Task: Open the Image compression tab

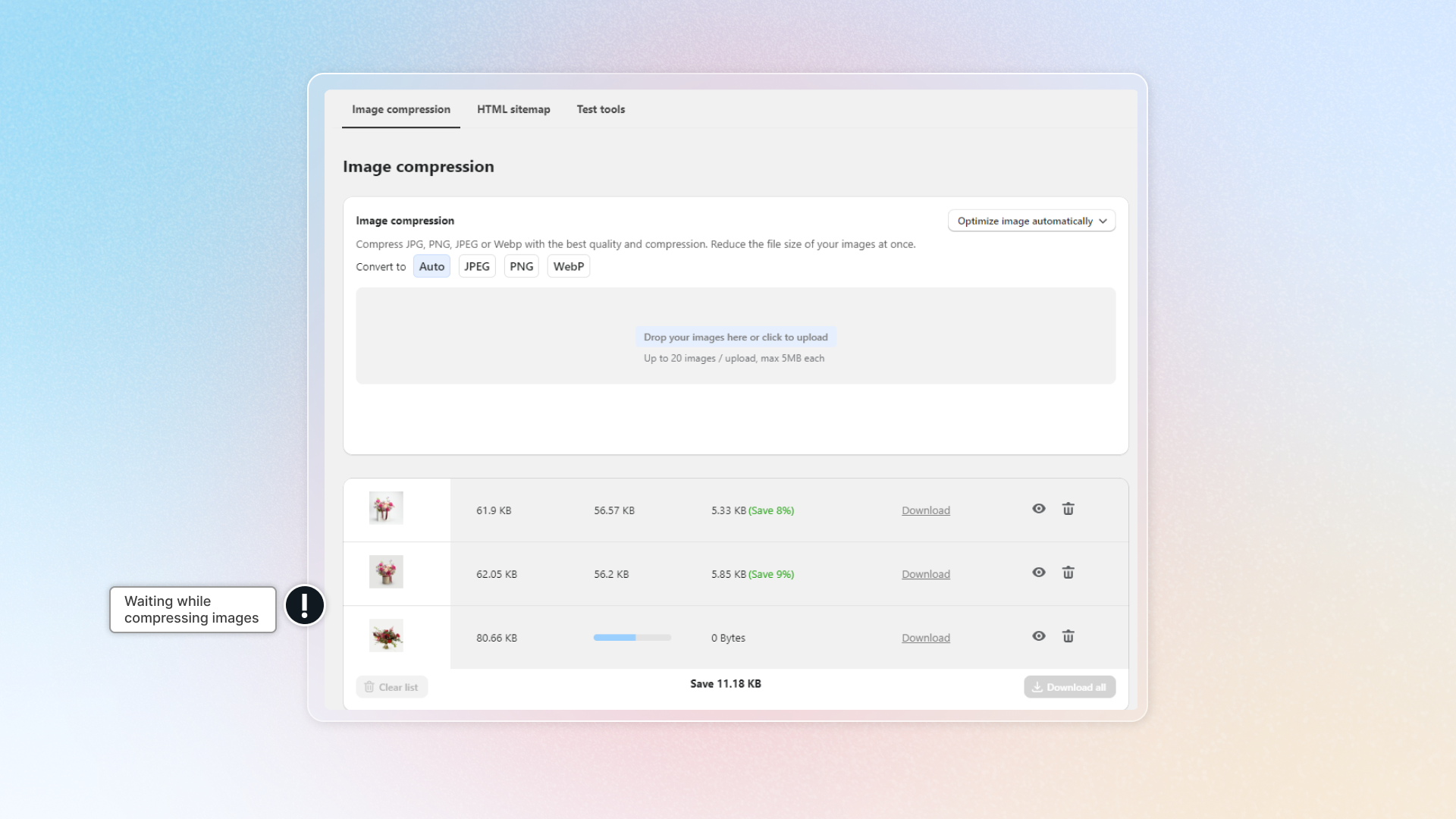Action: point(400,109)
